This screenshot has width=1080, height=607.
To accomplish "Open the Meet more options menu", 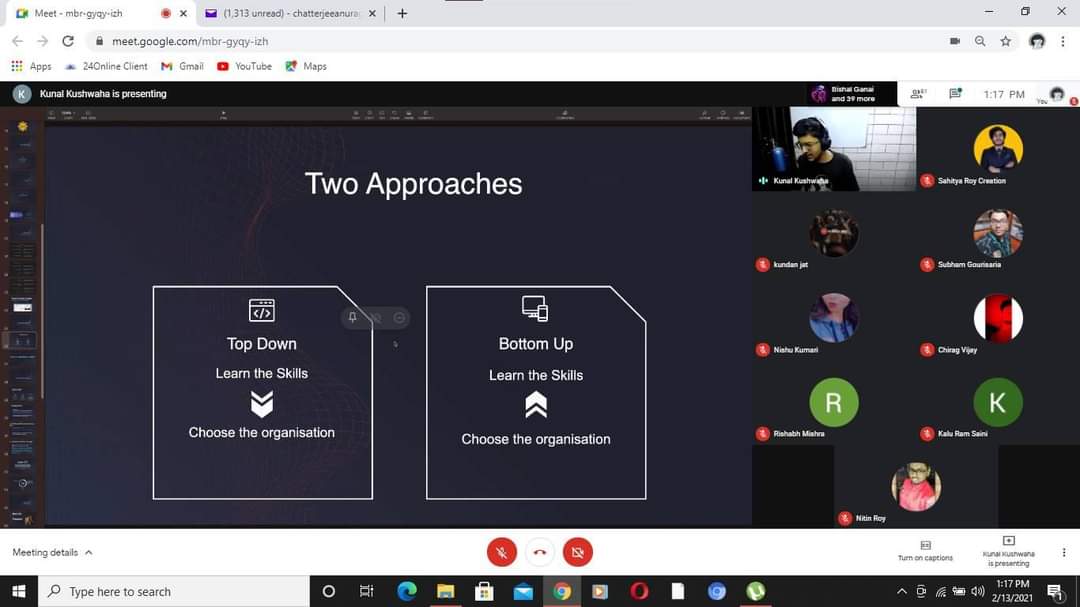I will coord(1064,552).
